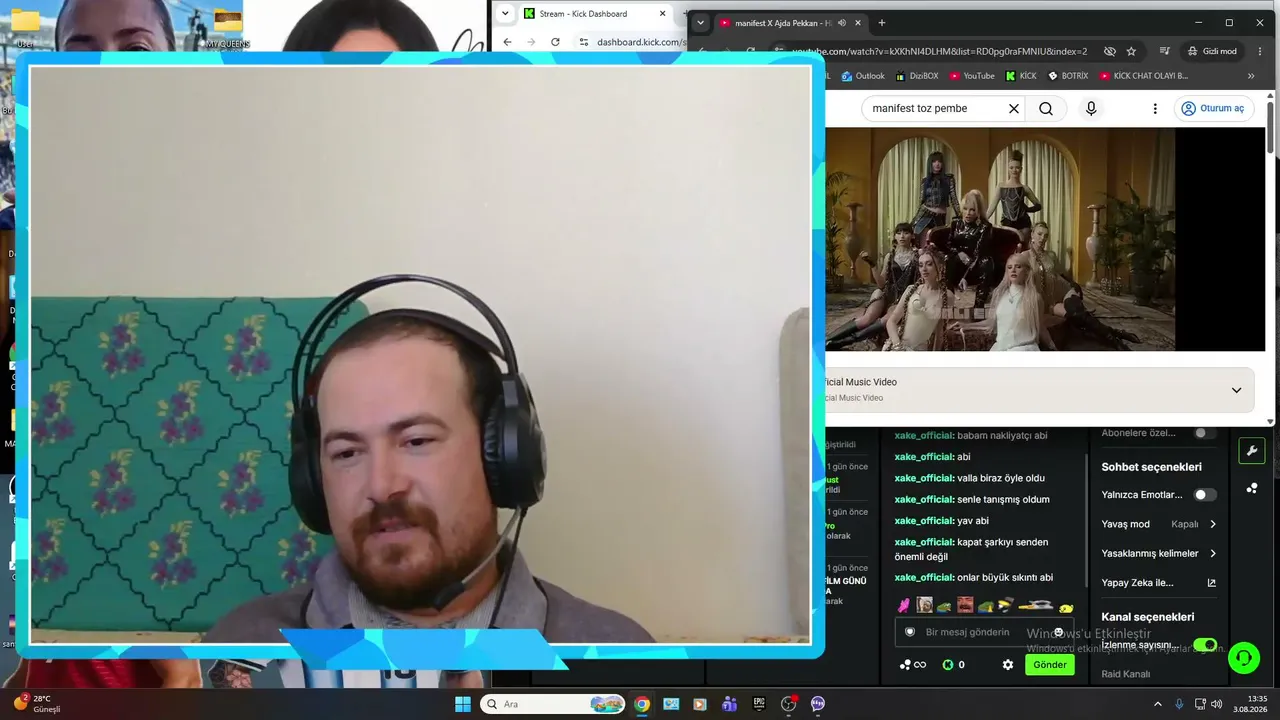
Task: Click chat message 'onlar büyük sıkıntı abi'
Action: pyautogui.click(x=1005, y=578)
